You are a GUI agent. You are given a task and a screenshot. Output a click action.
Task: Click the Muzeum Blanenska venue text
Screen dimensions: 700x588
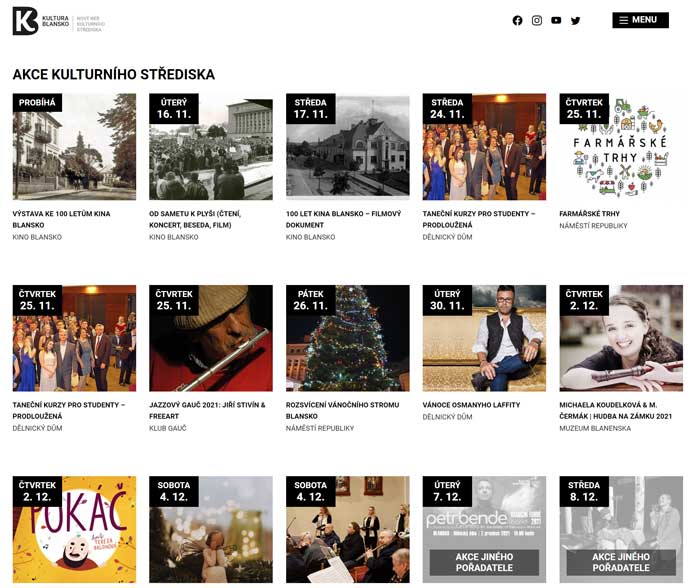coord(595,428)
